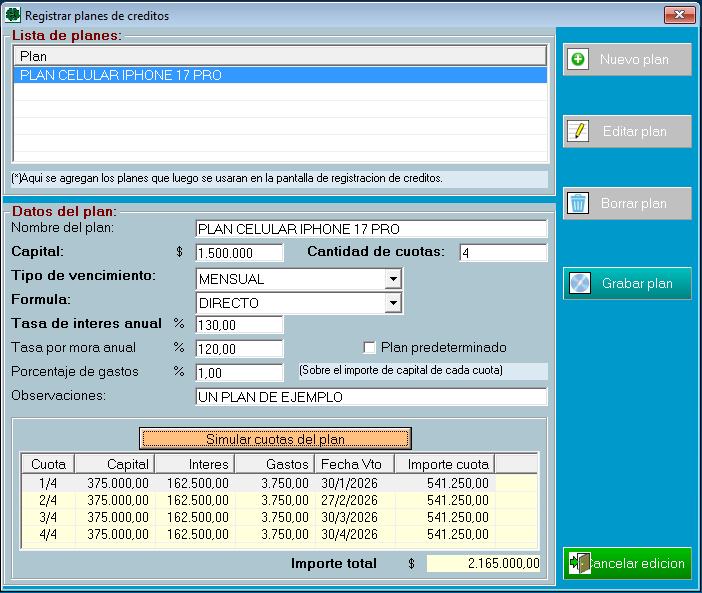Select the Porcentaje de gastos field
The height and width of the screenshot is (593, 702).
239,373
